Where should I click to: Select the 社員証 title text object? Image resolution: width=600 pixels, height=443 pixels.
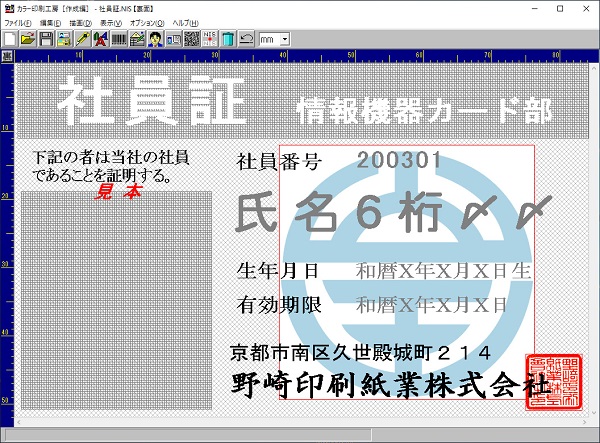tap(151, 101)
